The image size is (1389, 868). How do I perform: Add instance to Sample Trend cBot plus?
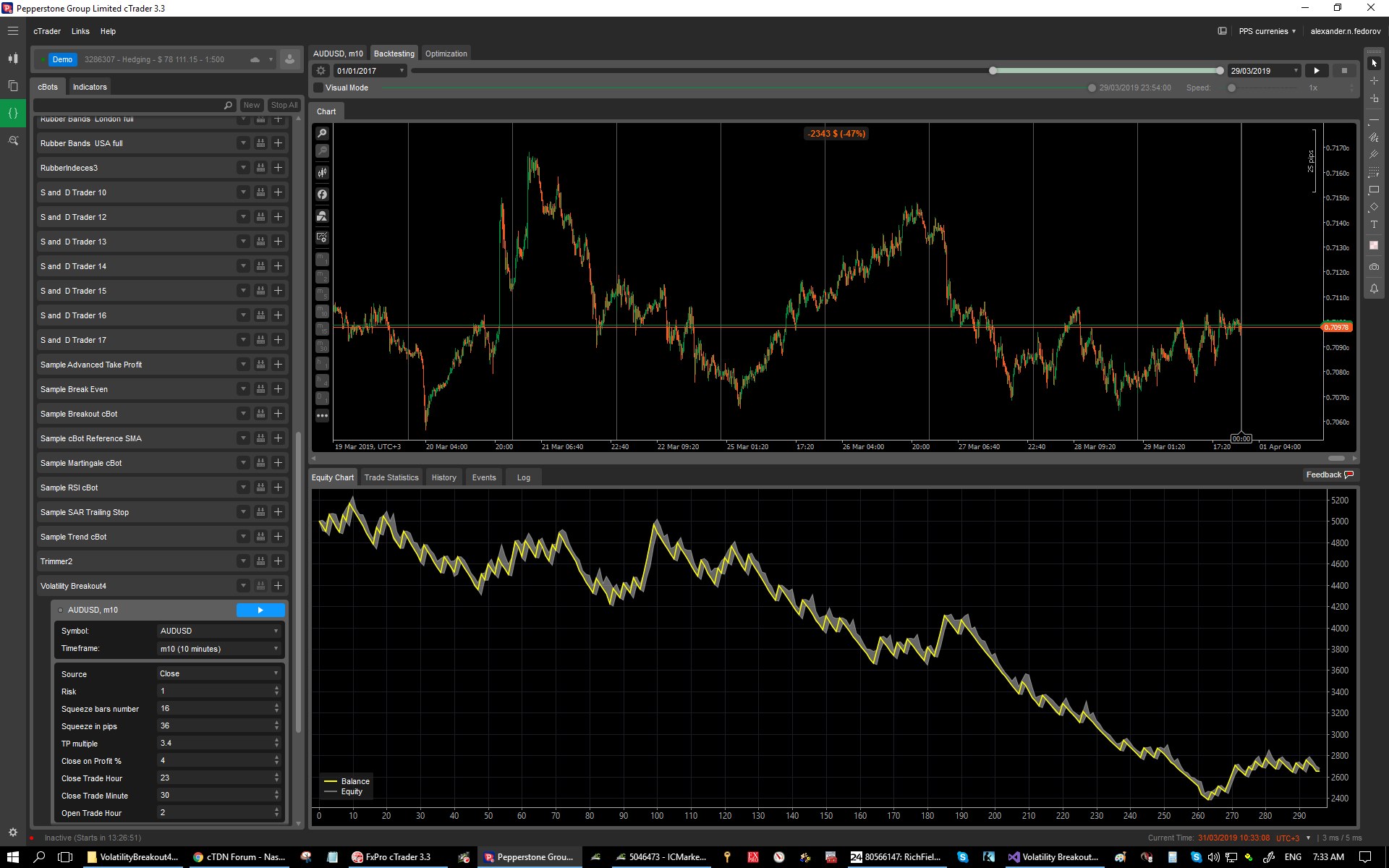tap(278, 537)
